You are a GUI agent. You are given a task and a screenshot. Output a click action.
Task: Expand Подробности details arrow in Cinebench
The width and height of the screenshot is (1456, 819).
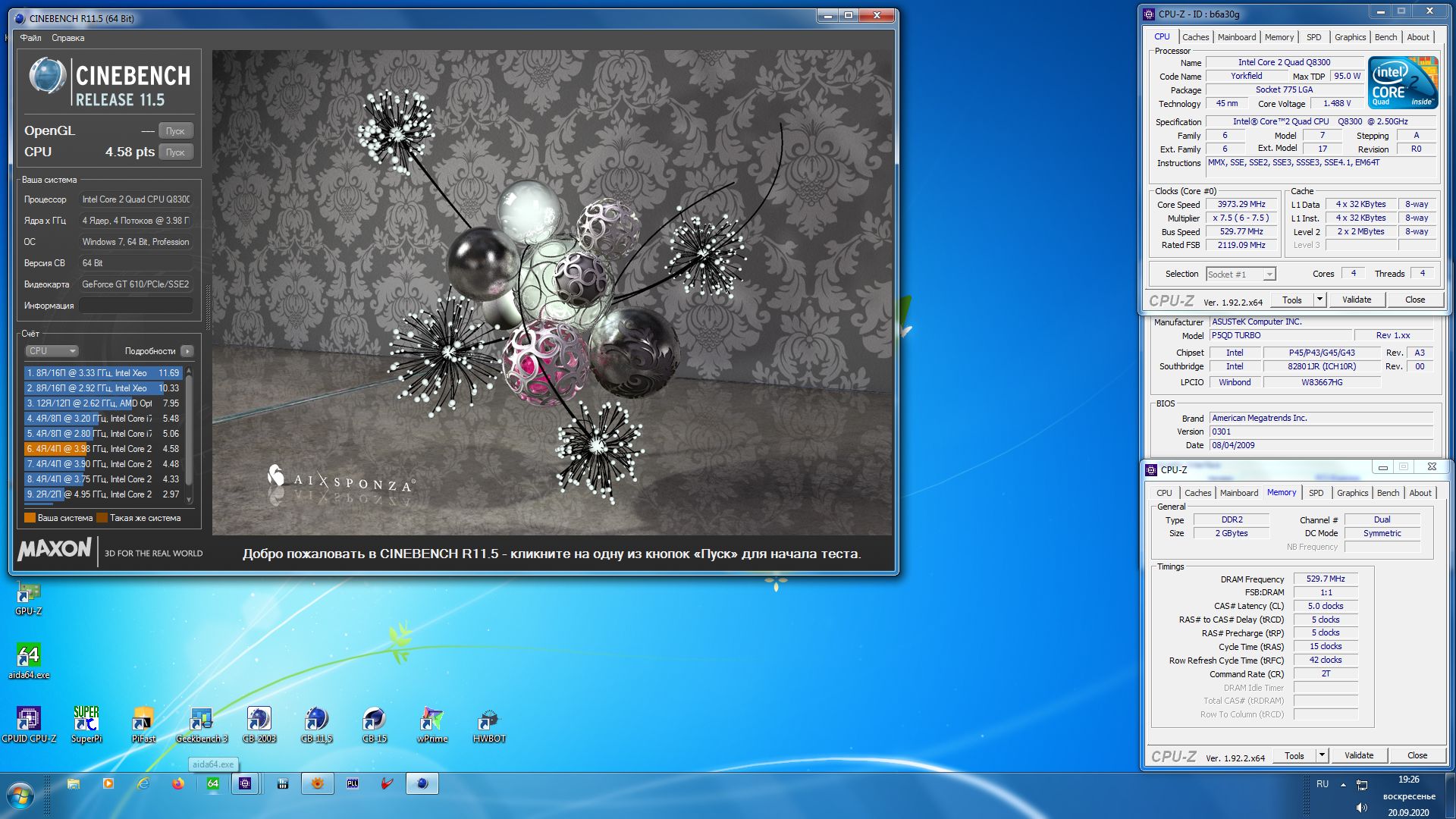click(187, 351)
